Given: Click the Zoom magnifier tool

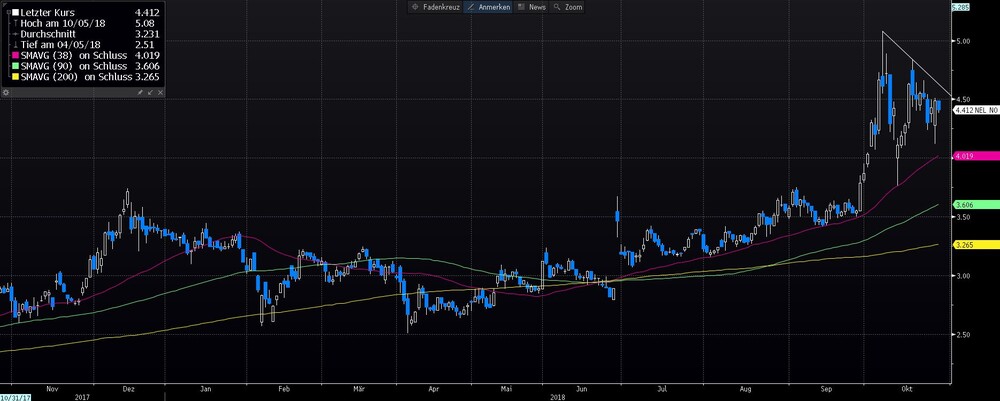Looking at the screenshot, I should 567,7.
